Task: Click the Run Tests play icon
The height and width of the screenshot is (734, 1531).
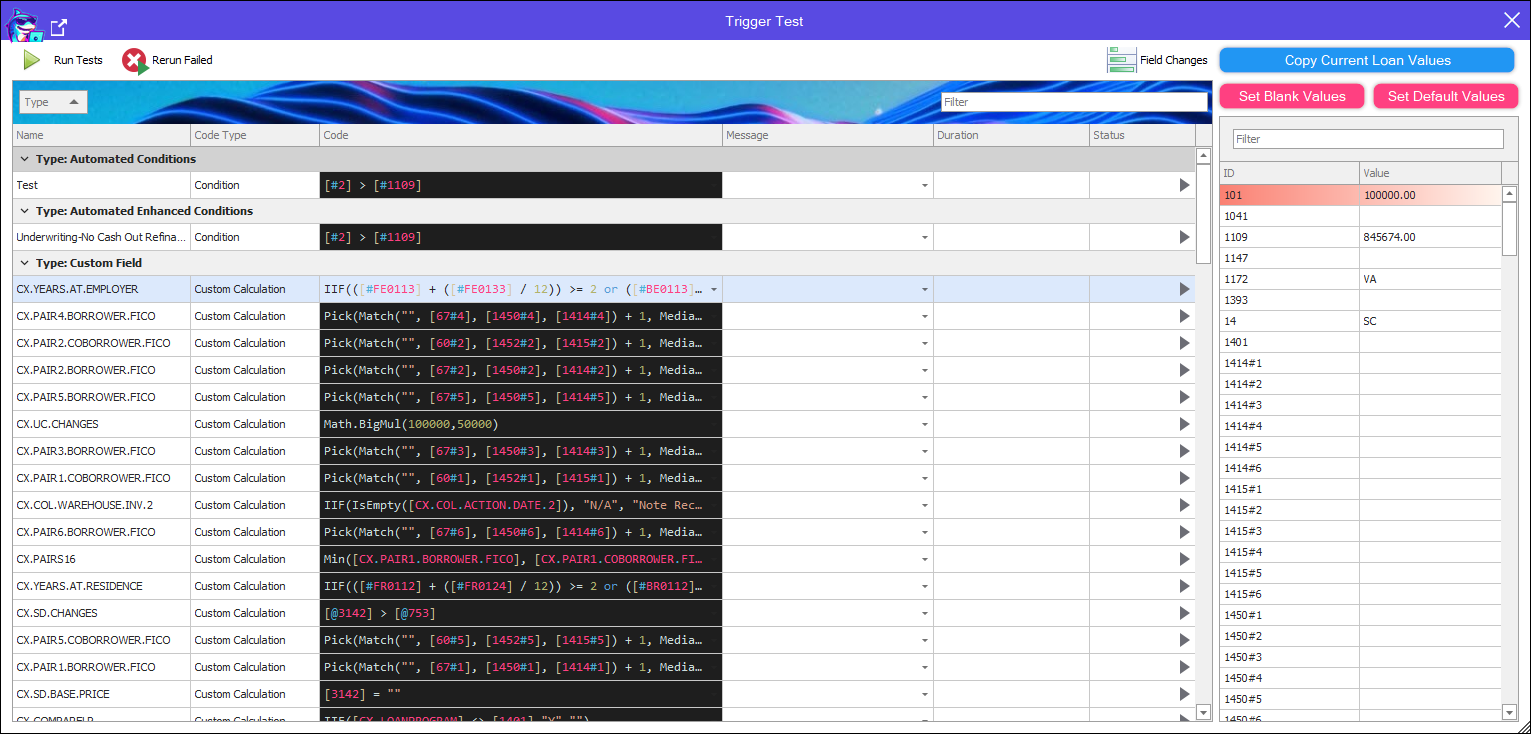Action: tap(32, 60)
